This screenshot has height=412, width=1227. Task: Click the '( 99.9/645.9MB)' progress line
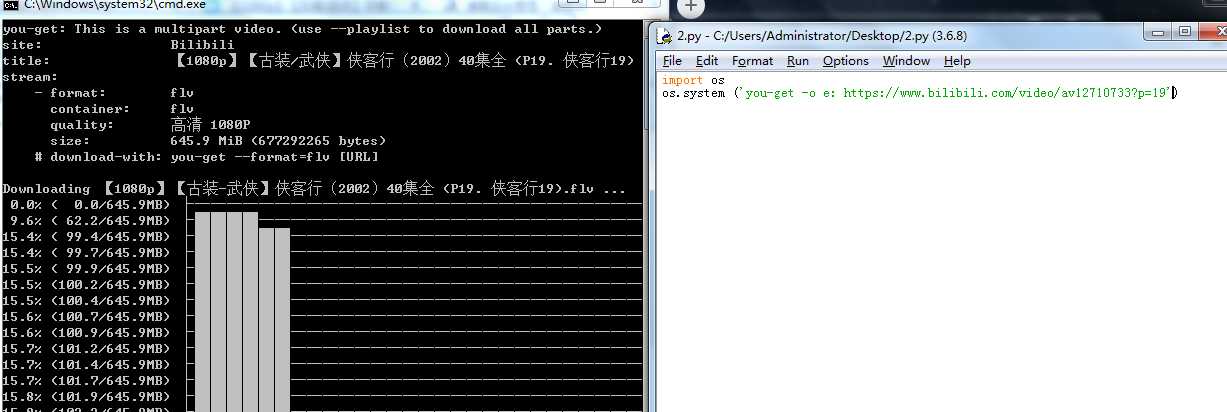[x=86, y=269]
